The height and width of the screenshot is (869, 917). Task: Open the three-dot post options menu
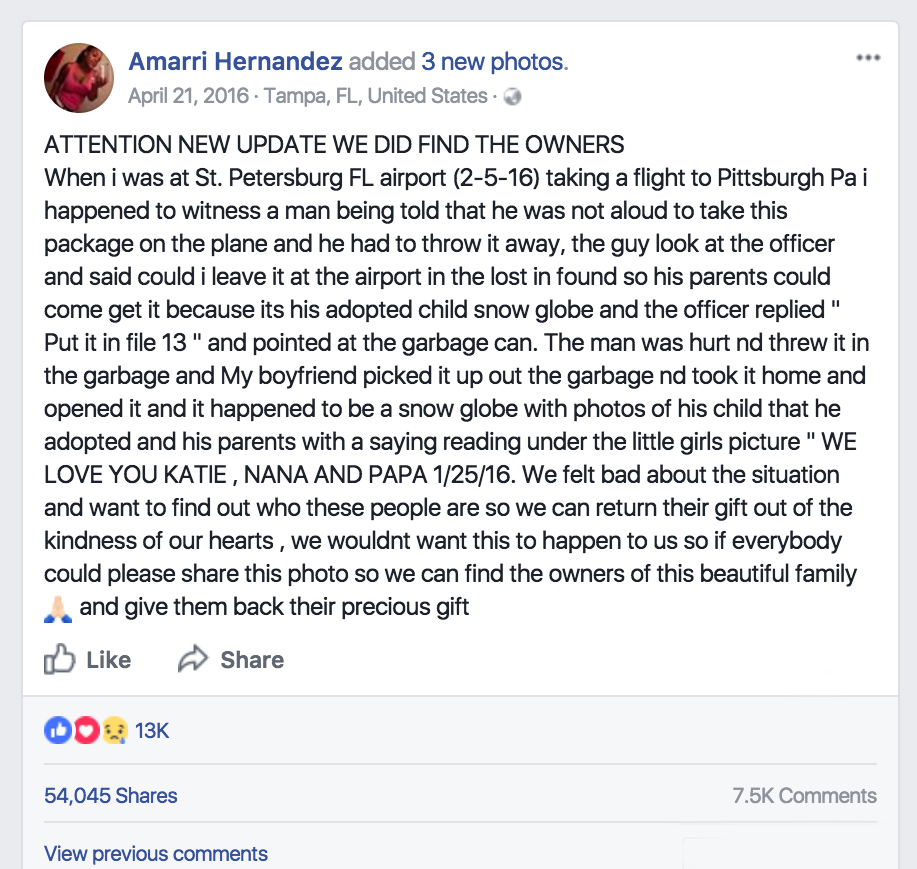867,58
